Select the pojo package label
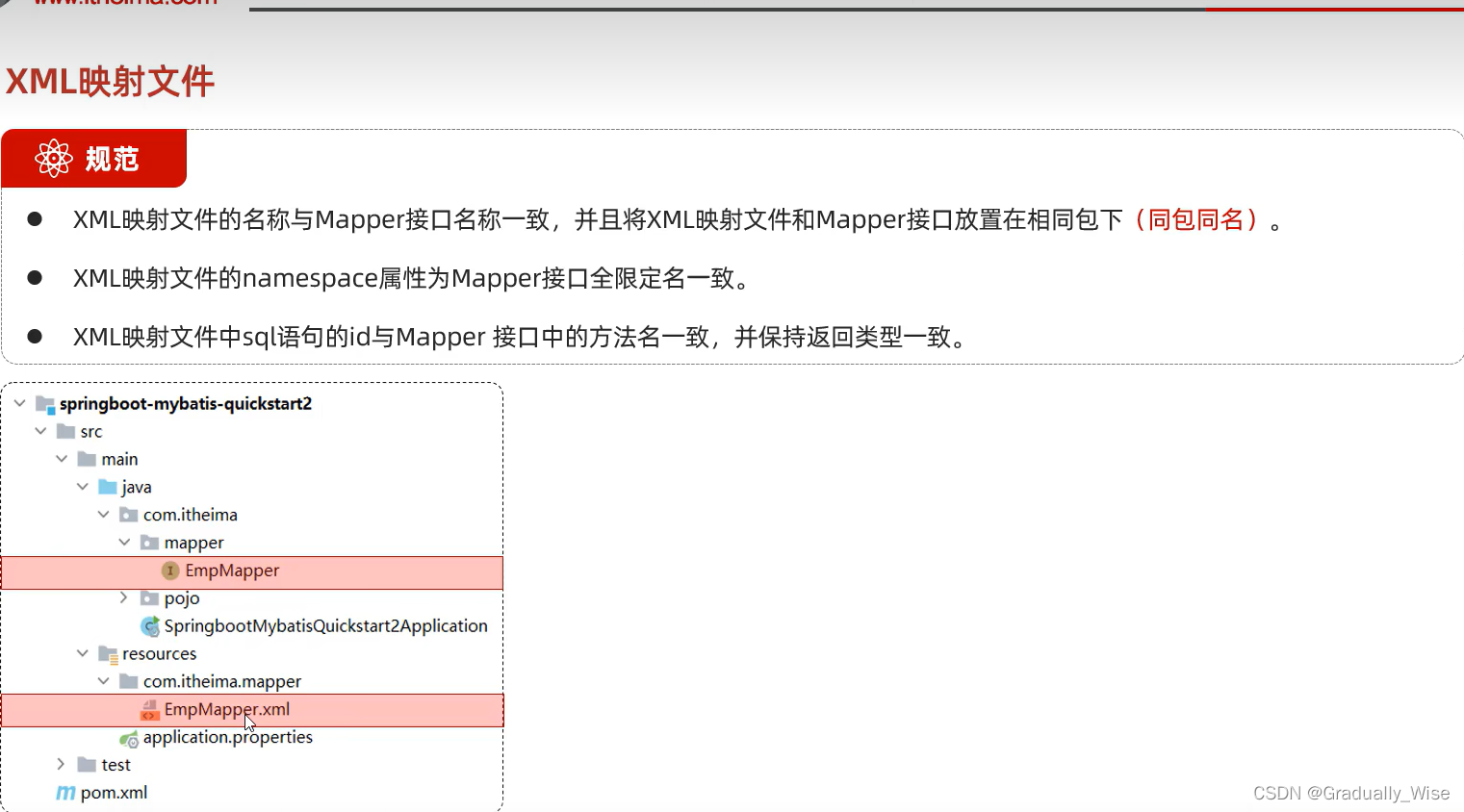1464x812 pixels. [182, 598]
